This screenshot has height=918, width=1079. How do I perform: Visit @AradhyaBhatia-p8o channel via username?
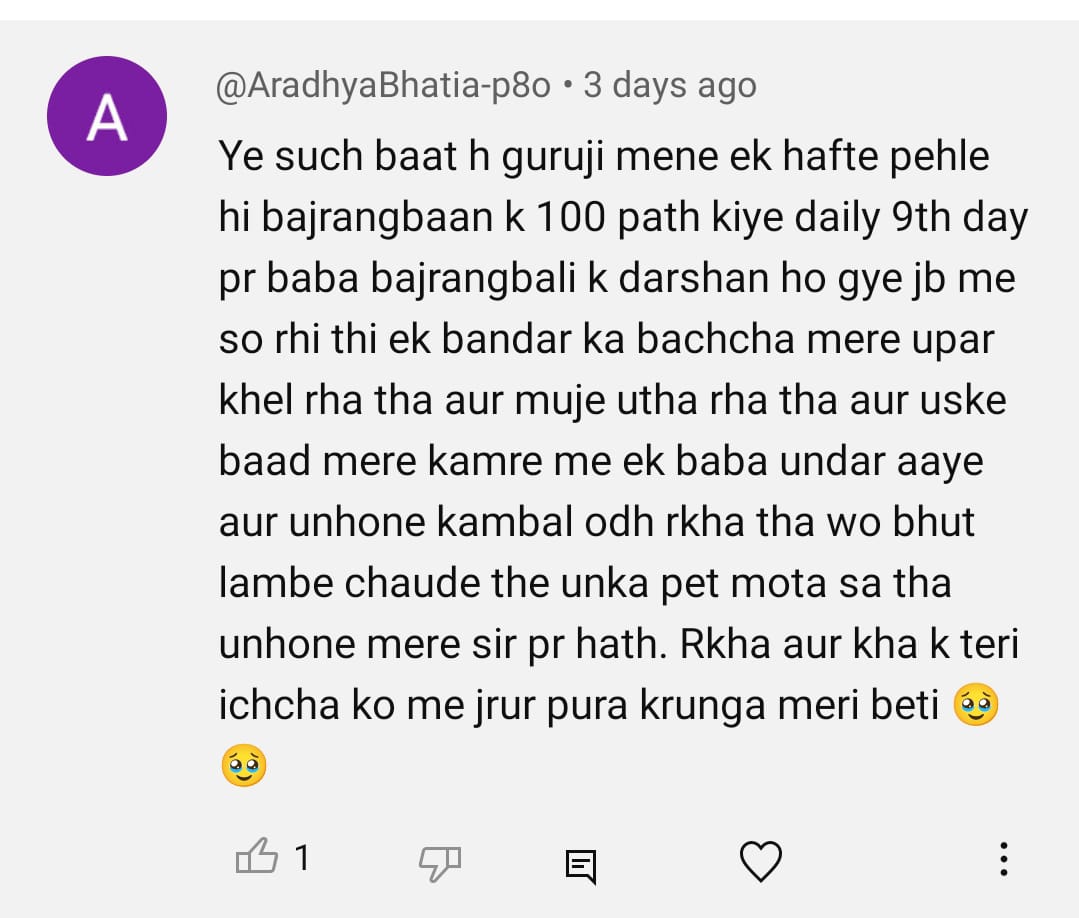(x=383, y=87)
